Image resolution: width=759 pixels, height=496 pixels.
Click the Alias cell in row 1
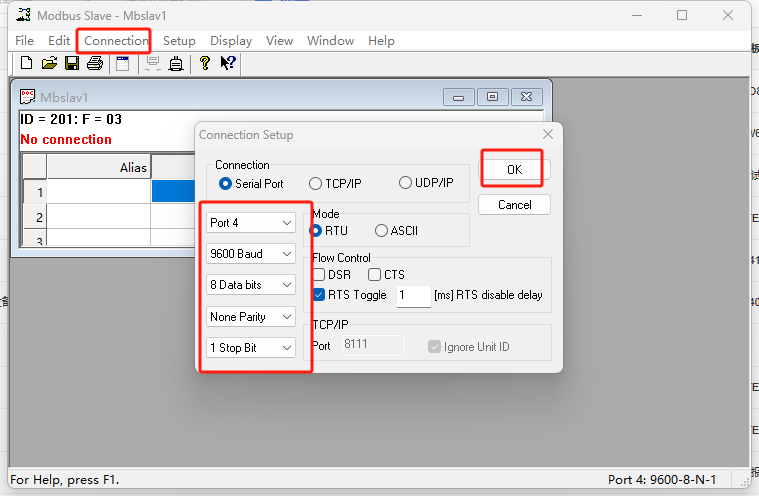tap(99, 192)
